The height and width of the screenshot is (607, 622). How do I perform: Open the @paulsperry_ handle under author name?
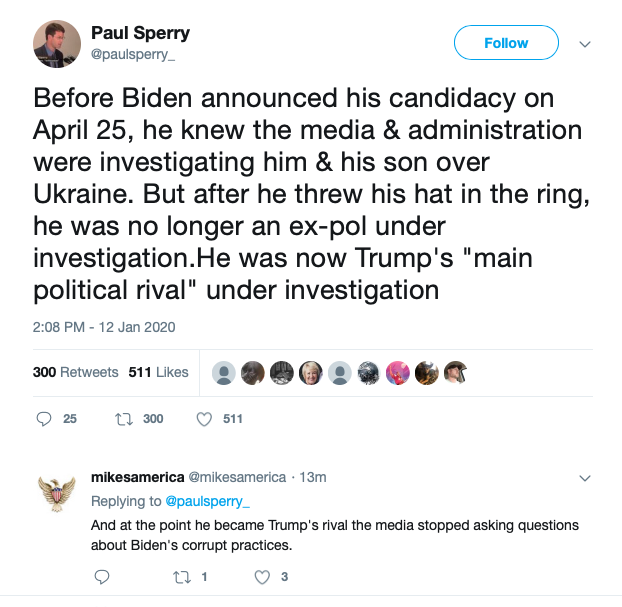coord(133,55)
